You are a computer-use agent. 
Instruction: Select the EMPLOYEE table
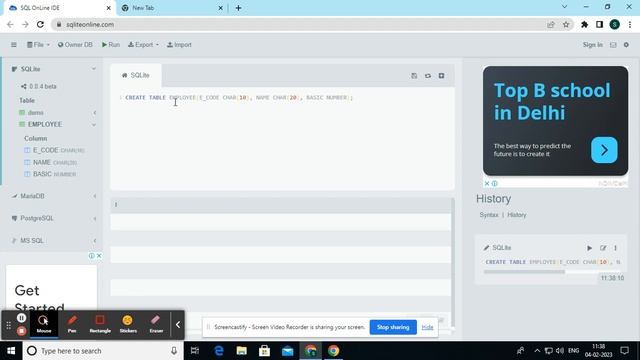(45, 124)
